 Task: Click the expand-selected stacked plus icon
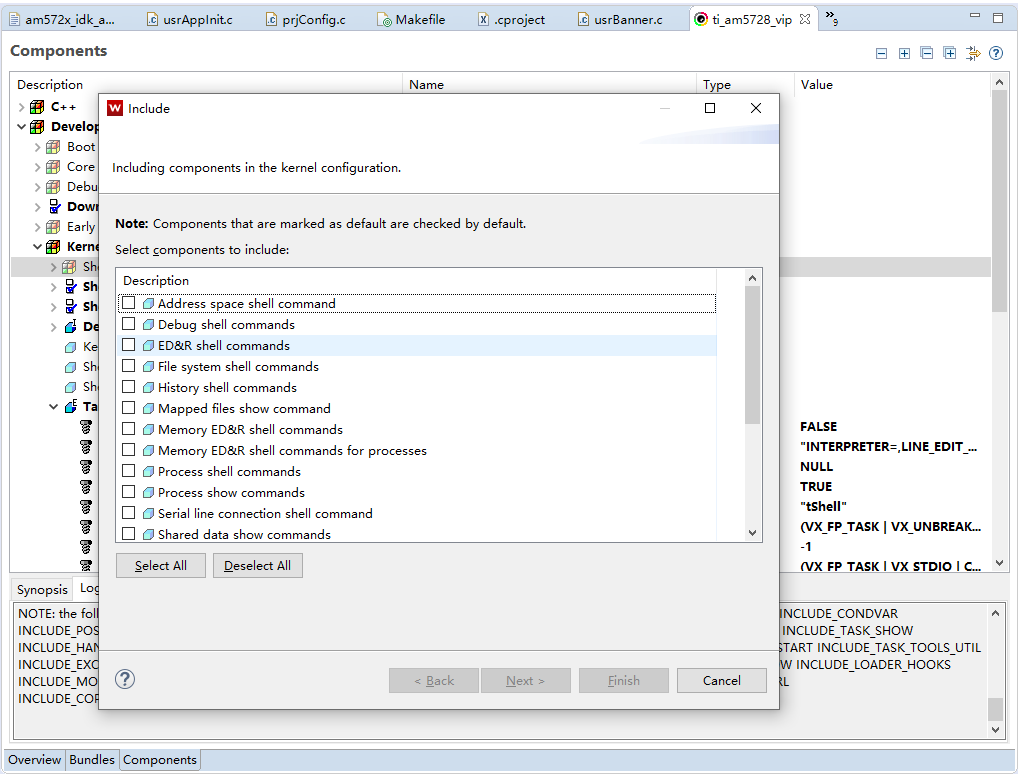950,53
